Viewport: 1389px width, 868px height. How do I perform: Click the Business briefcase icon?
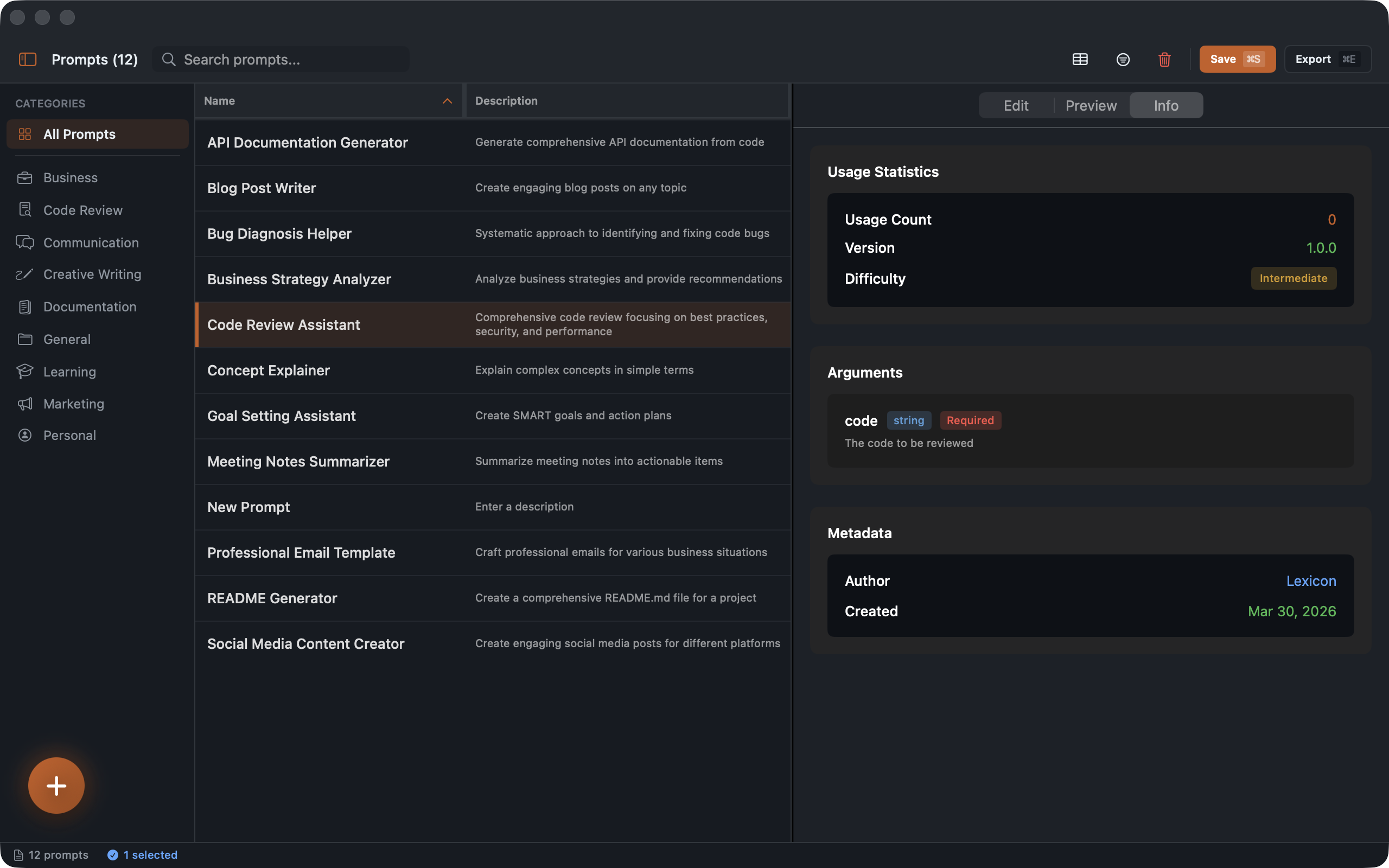coord(24,177)
